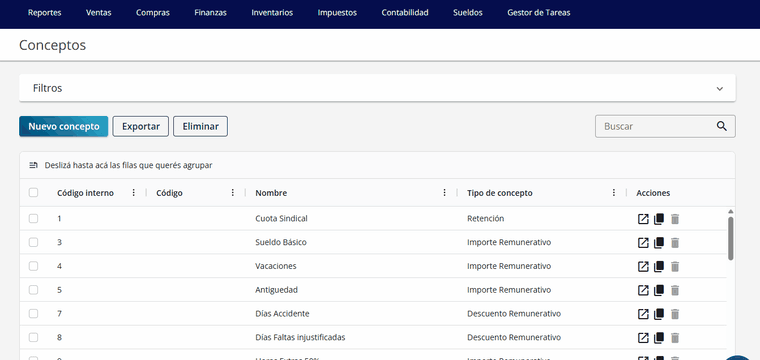Copy the Días Faltas injustificadas concept
760x360 pixels.
(x=658, y=338)
